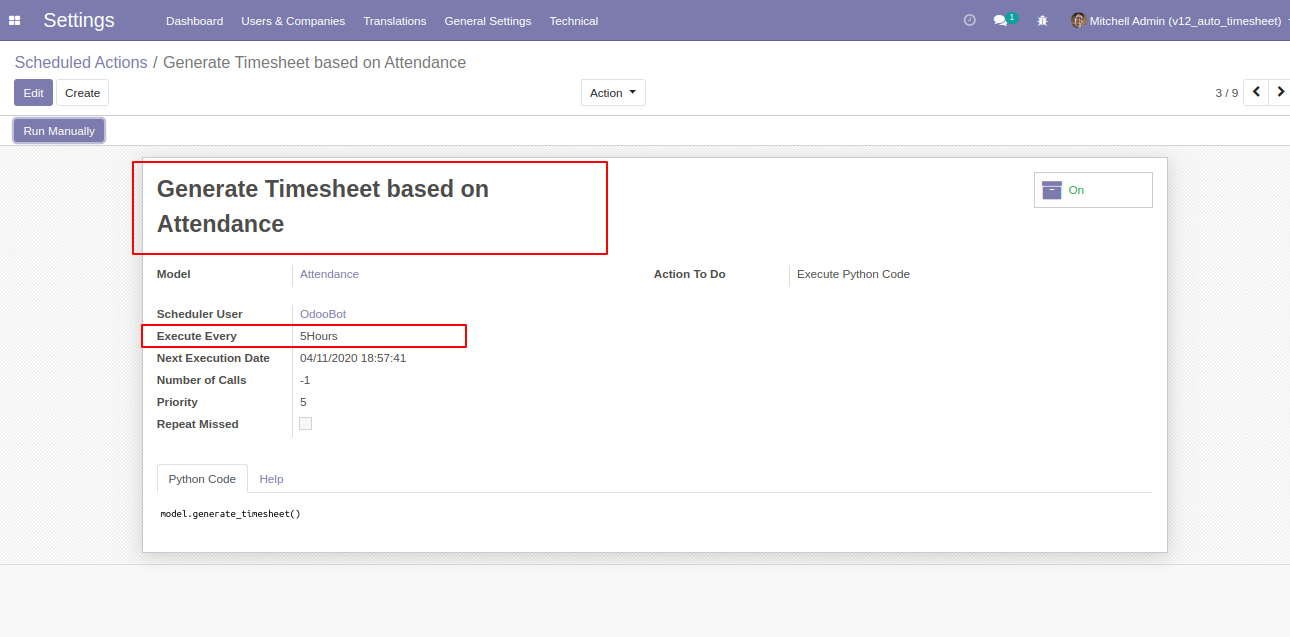Click next execution date 04/11/2020 18:57:41
Image resolution: width=1290 pixels, height=637 pixels.
pos(353,358)
